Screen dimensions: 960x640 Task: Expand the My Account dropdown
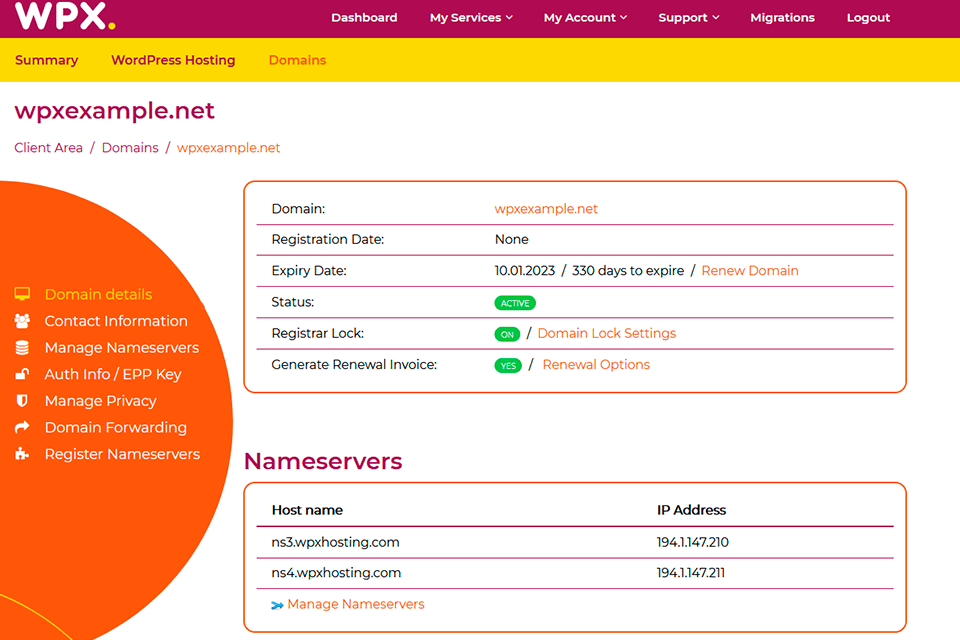(x=585, y=18)
